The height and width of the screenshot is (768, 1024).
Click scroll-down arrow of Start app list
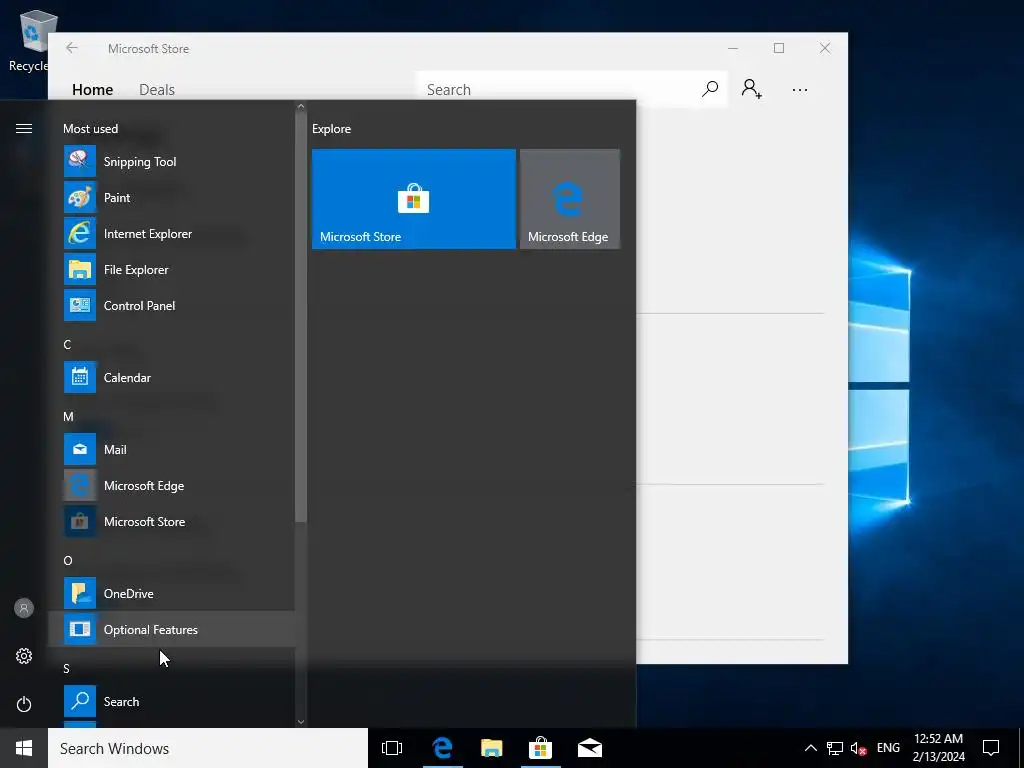click(300, 722)
